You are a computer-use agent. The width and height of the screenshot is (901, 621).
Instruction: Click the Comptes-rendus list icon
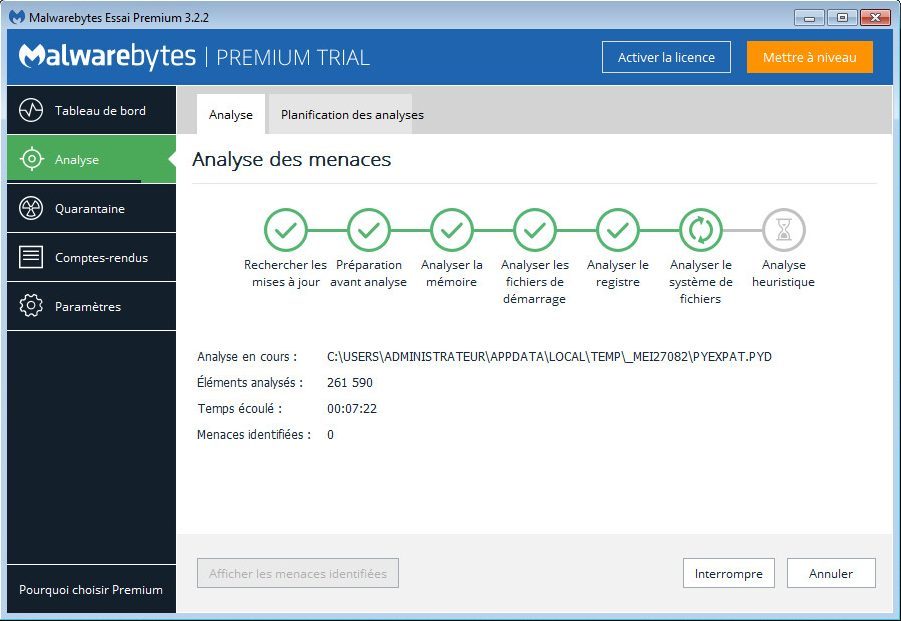tap(31, 257)
